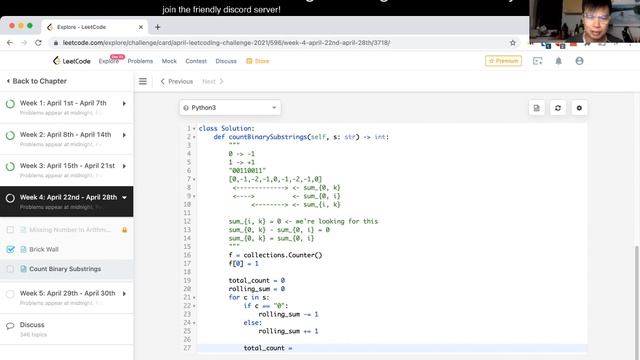640x360 pixels.
Task: Open the Python3 language dropdown
Action: click(230, 108)
